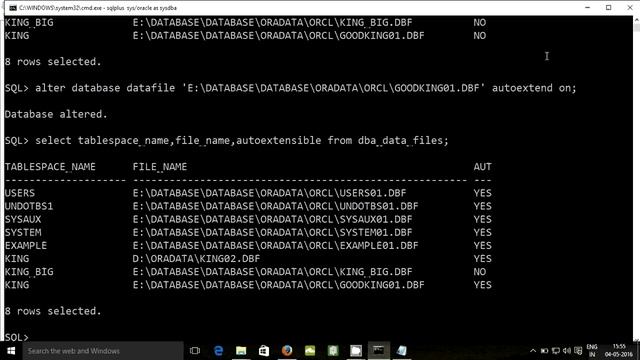Click the GOODKING01.DBF path with YES
Screen dimensions: 640x360
click(x=278, y=285)
